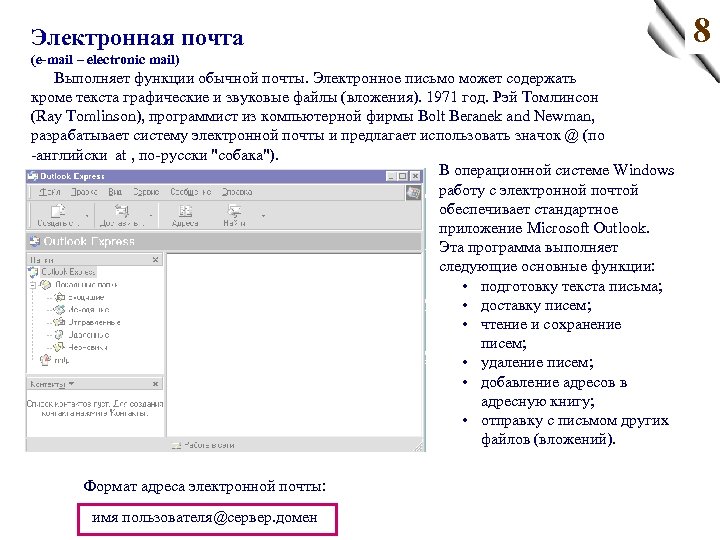Click the Формат адреса электронной почты label
Screen dimensions: 720x540
pyautogui.click(x=204, y=486)
